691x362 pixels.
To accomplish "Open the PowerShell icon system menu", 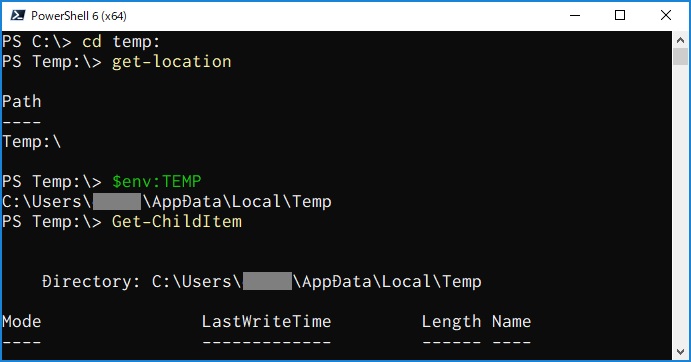I will point(18,15).
